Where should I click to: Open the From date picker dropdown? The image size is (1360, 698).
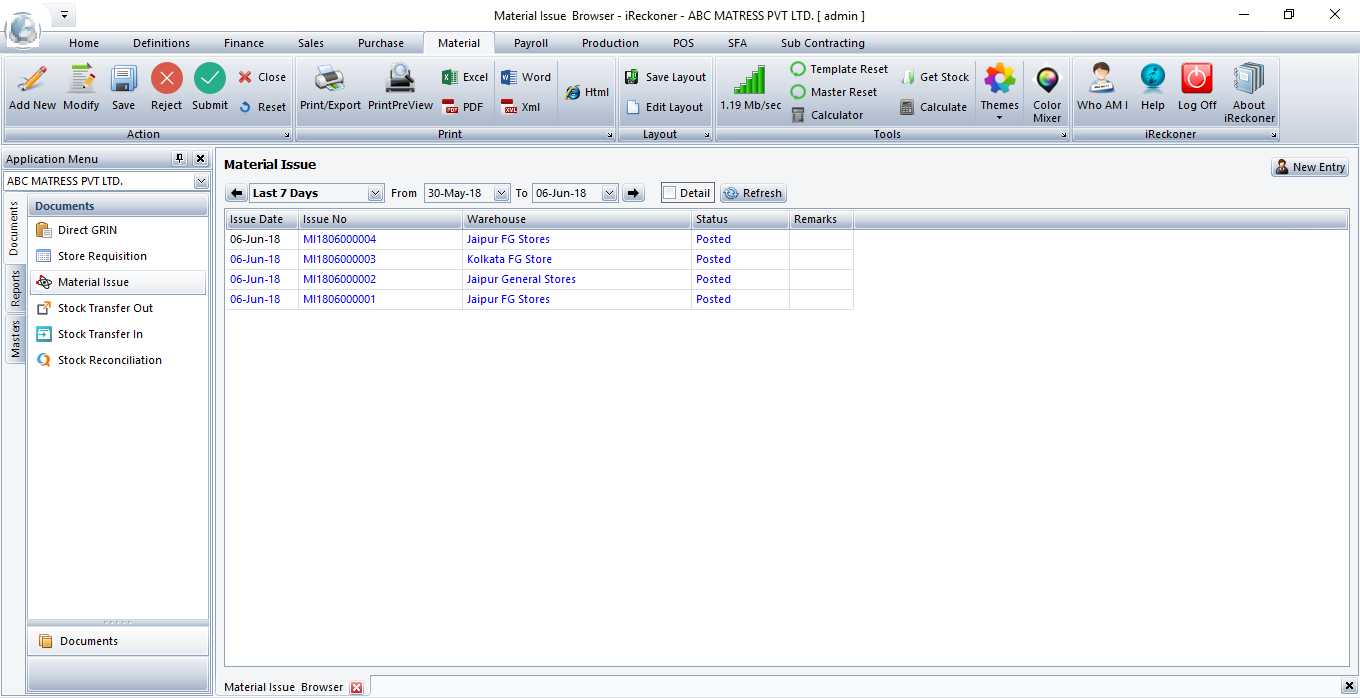(x=502, y=193)
